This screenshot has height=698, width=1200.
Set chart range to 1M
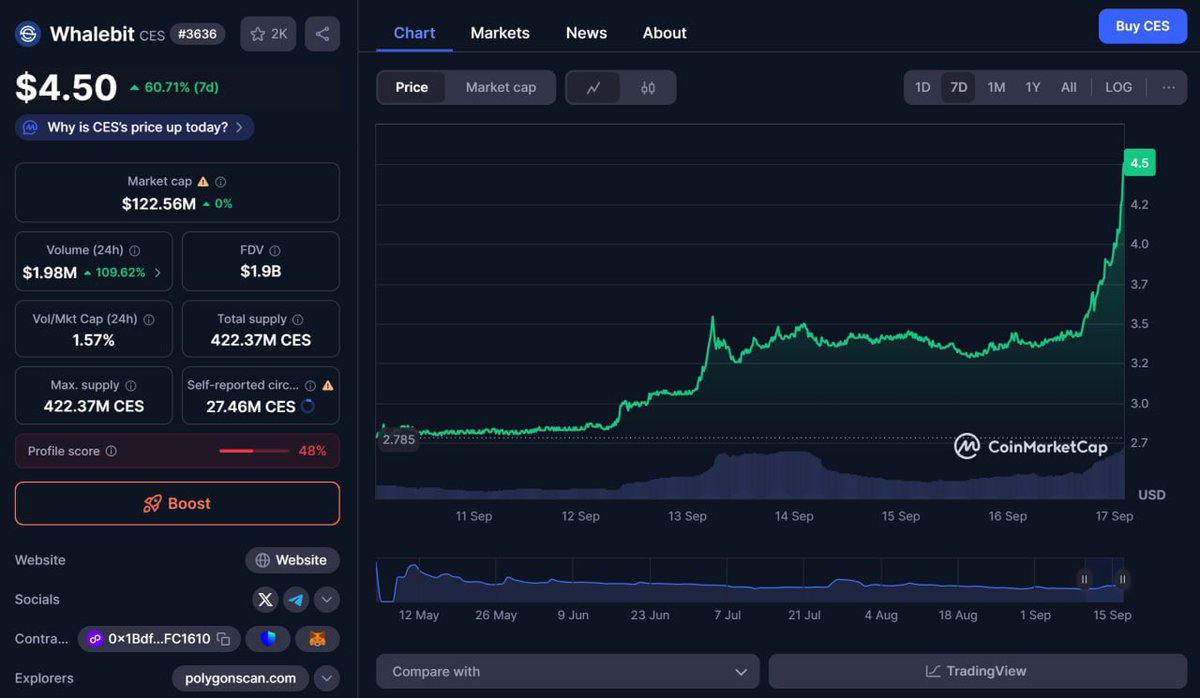[x=996, y=87]
